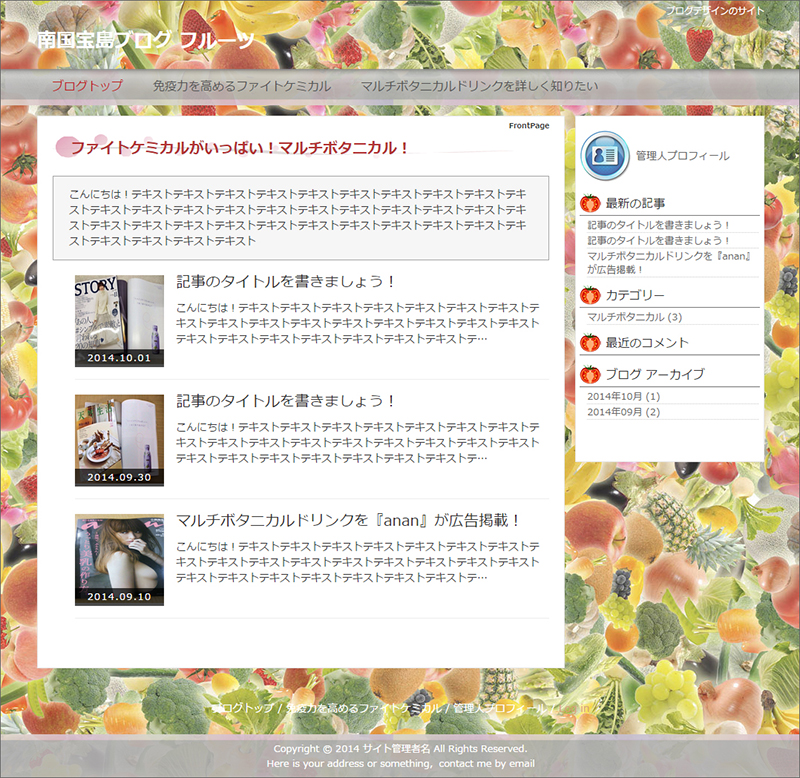Click the 南国宝島ブログ フルーツ site title

click(x=146, y=40)
